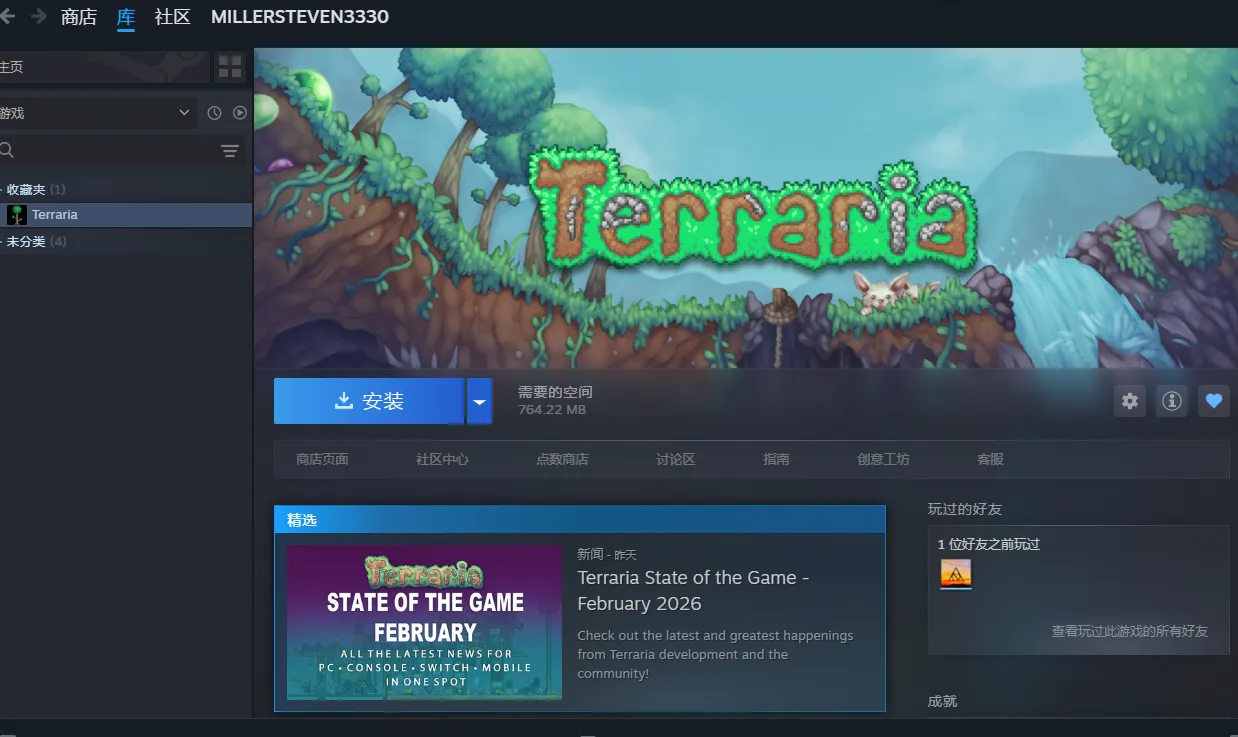This screenshot has height=737, width=1238.
Task: Go to library 主页
Action: [105, 67]
